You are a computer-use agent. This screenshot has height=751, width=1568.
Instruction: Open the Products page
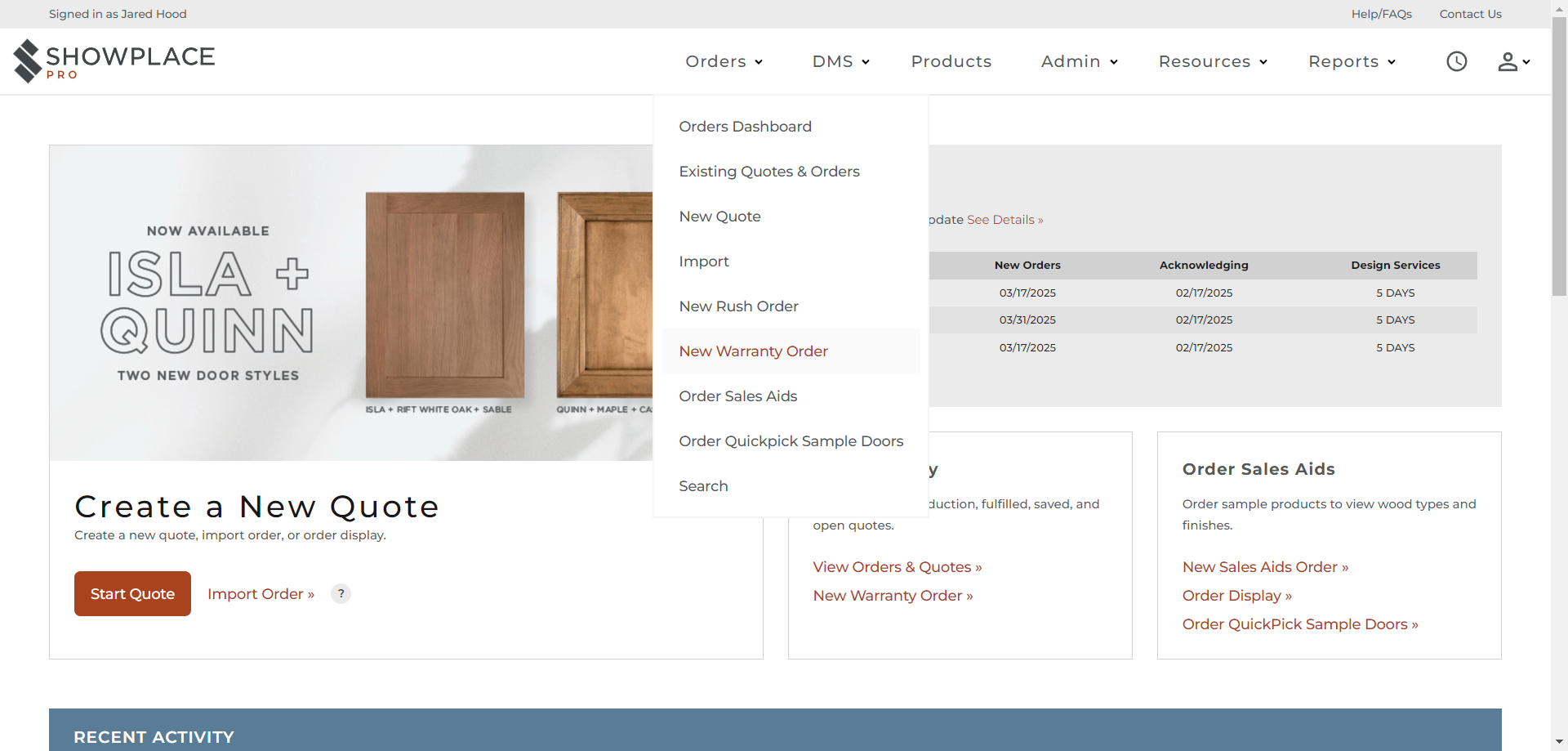pyautogui.click(x=951, y=61)
